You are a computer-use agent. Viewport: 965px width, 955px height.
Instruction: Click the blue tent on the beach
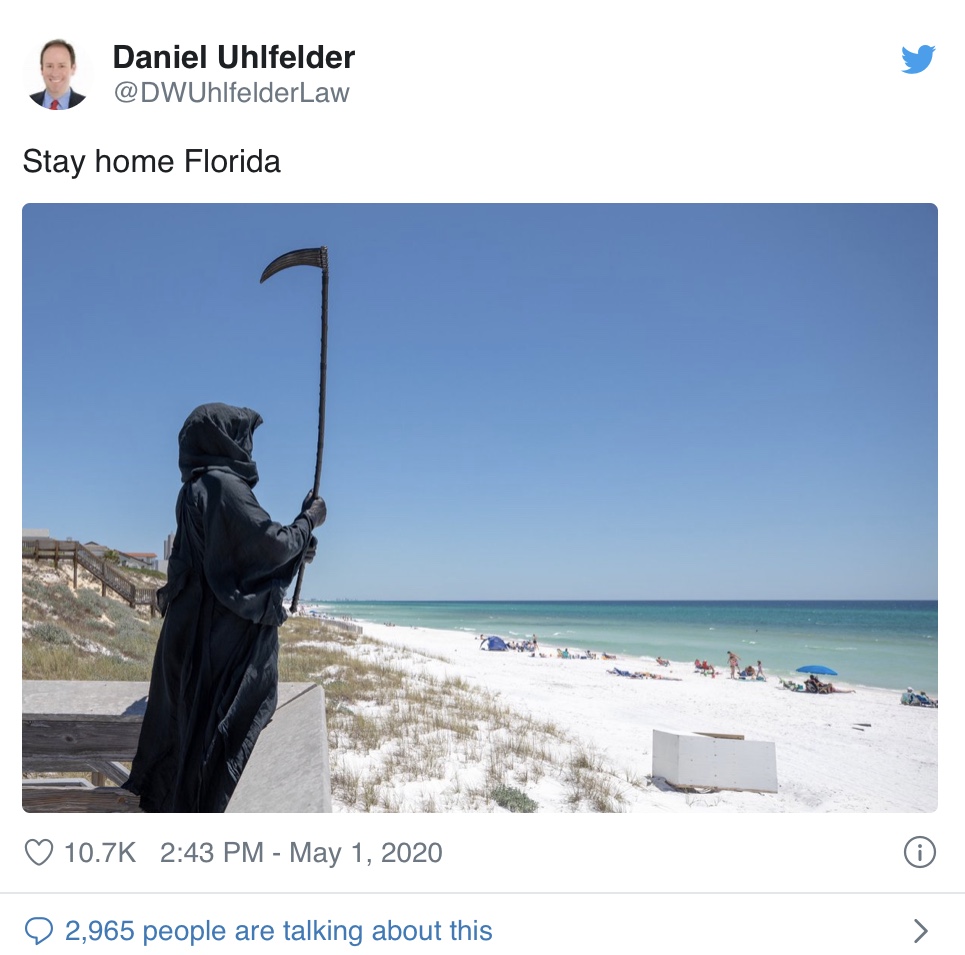(494, 644)
